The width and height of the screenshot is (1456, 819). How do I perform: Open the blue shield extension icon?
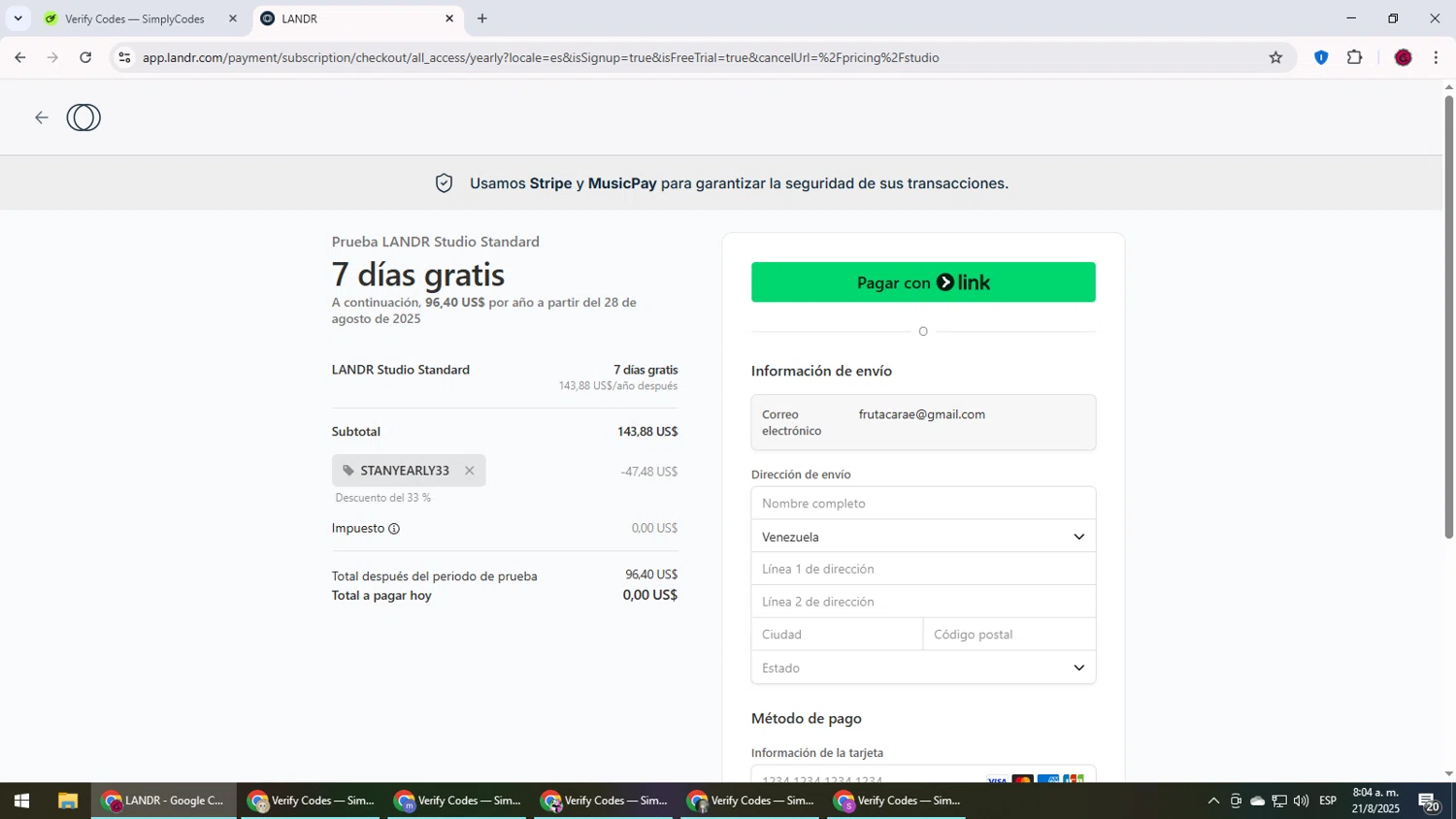click(x=1321, y=57)
